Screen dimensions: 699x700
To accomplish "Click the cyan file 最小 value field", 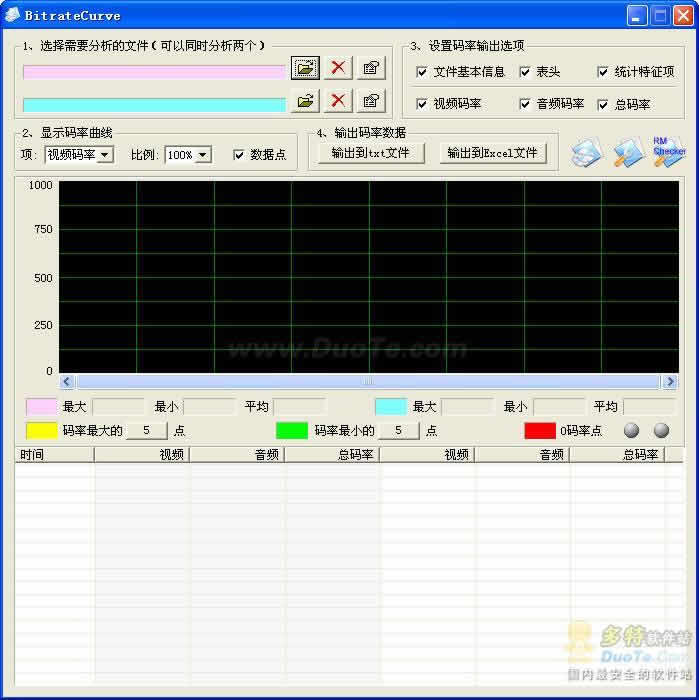I will [x=559, y=407].
